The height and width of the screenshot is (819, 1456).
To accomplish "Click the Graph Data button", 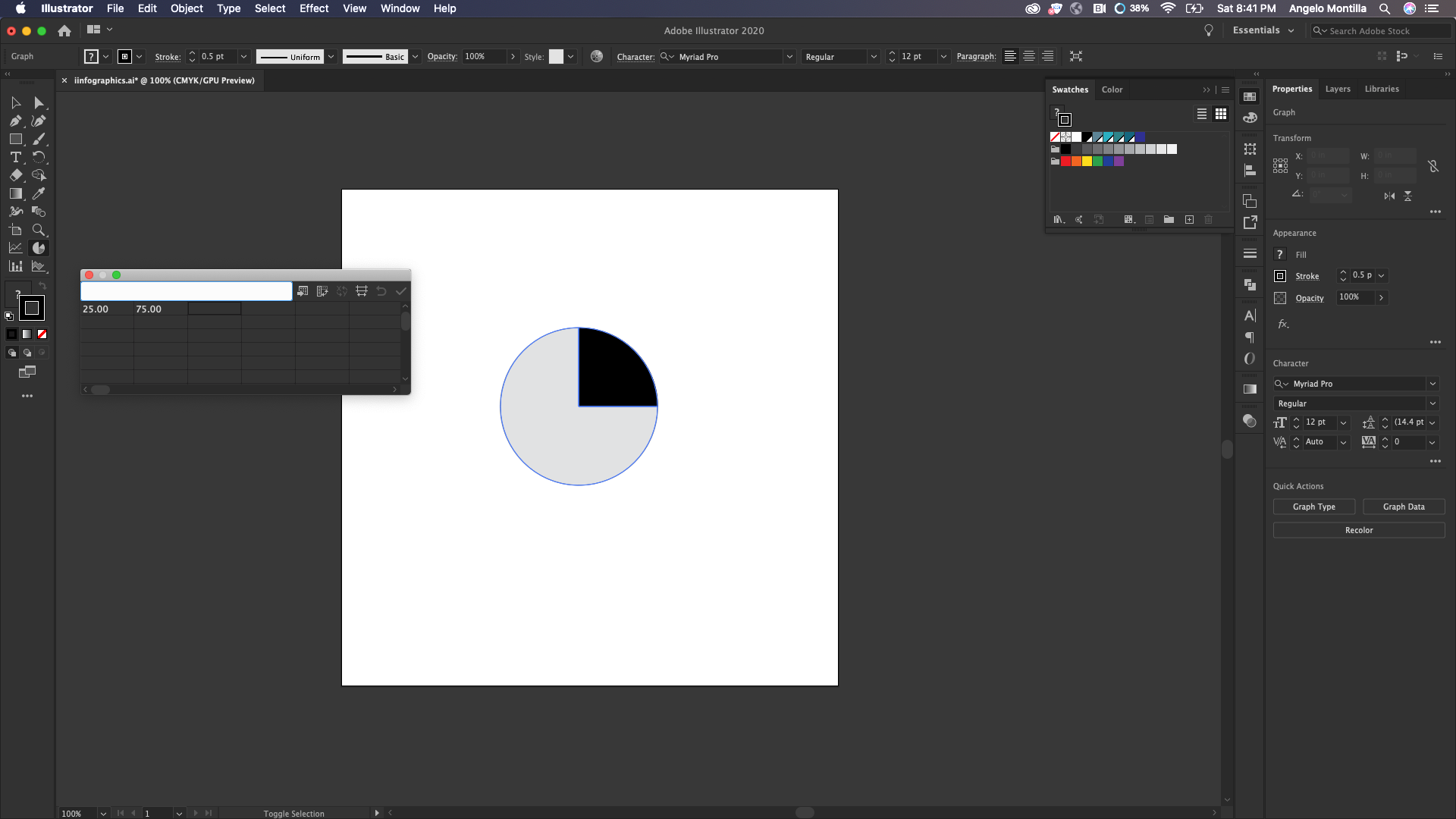I will [1404, 507].
